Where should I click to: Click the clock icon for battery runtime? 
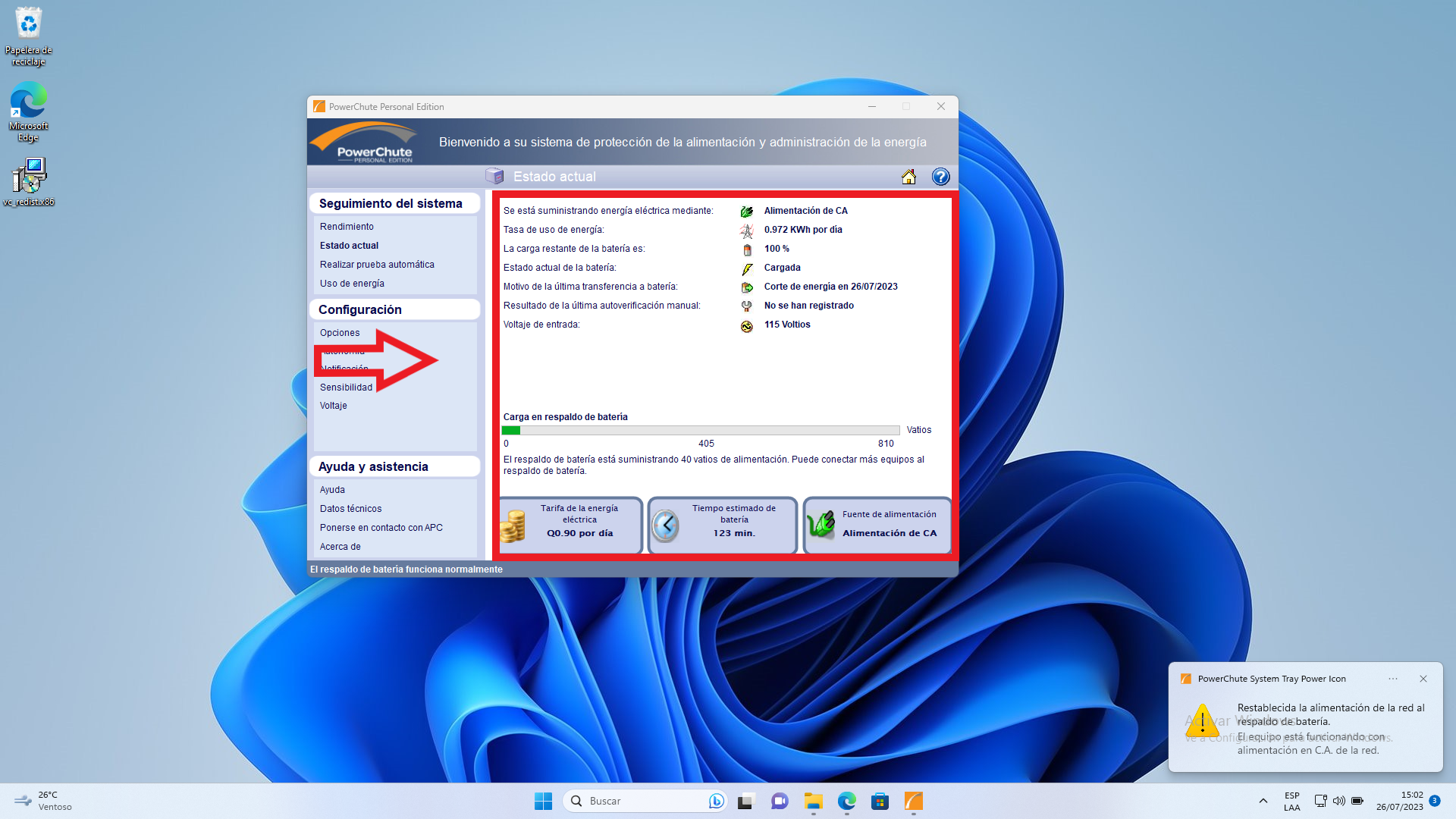665,526
